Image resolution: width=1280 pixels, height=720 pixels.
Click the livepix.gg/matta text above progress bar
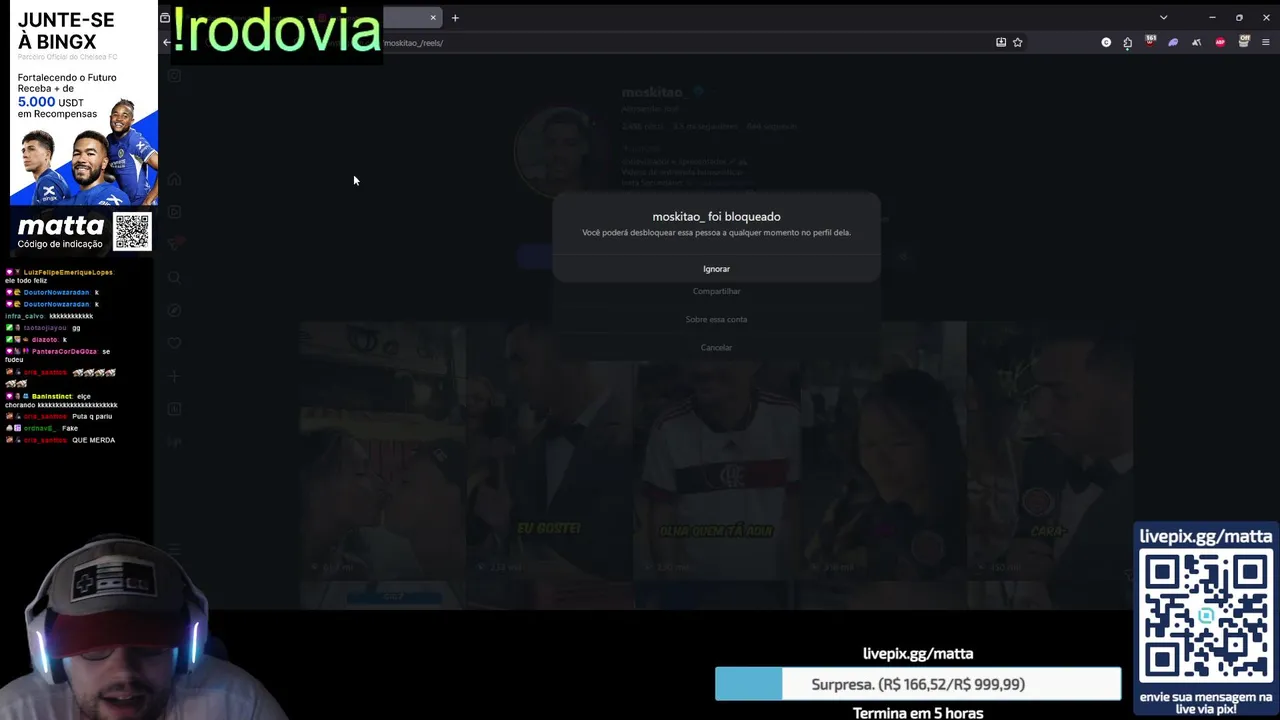click(918, 654)
